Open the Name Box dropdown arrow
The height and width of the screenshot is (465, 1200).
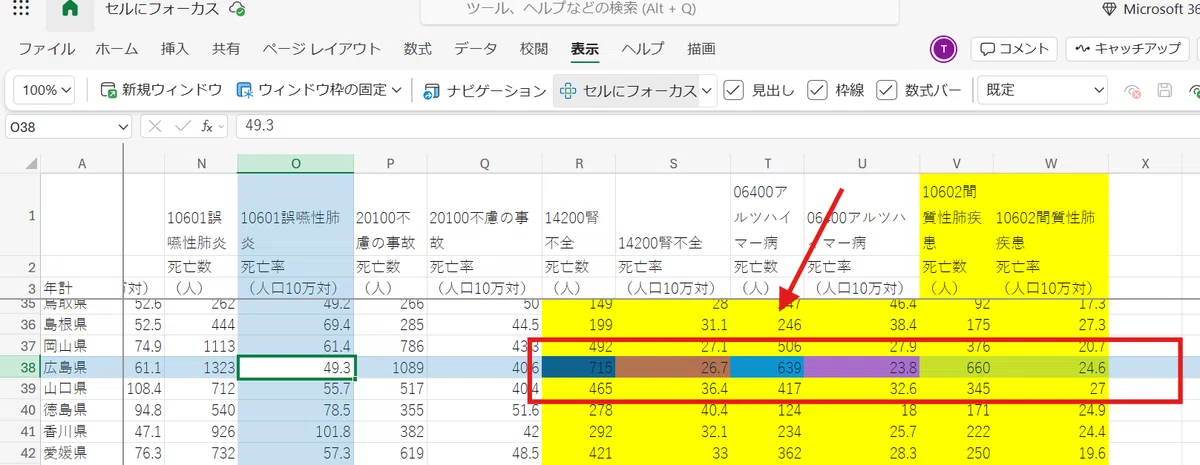[x=123, y=126]
